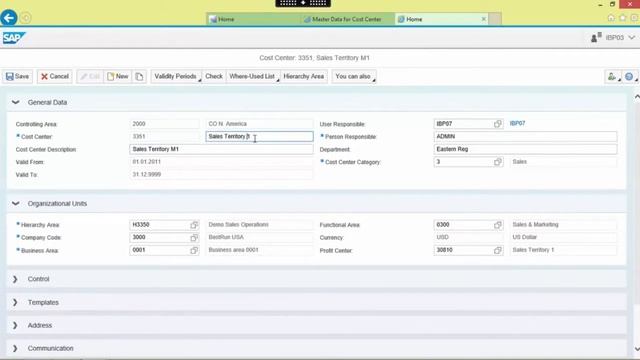Click the Hierarchy Area button
This screenshot has height=360, width=640.
coord(304,76)
